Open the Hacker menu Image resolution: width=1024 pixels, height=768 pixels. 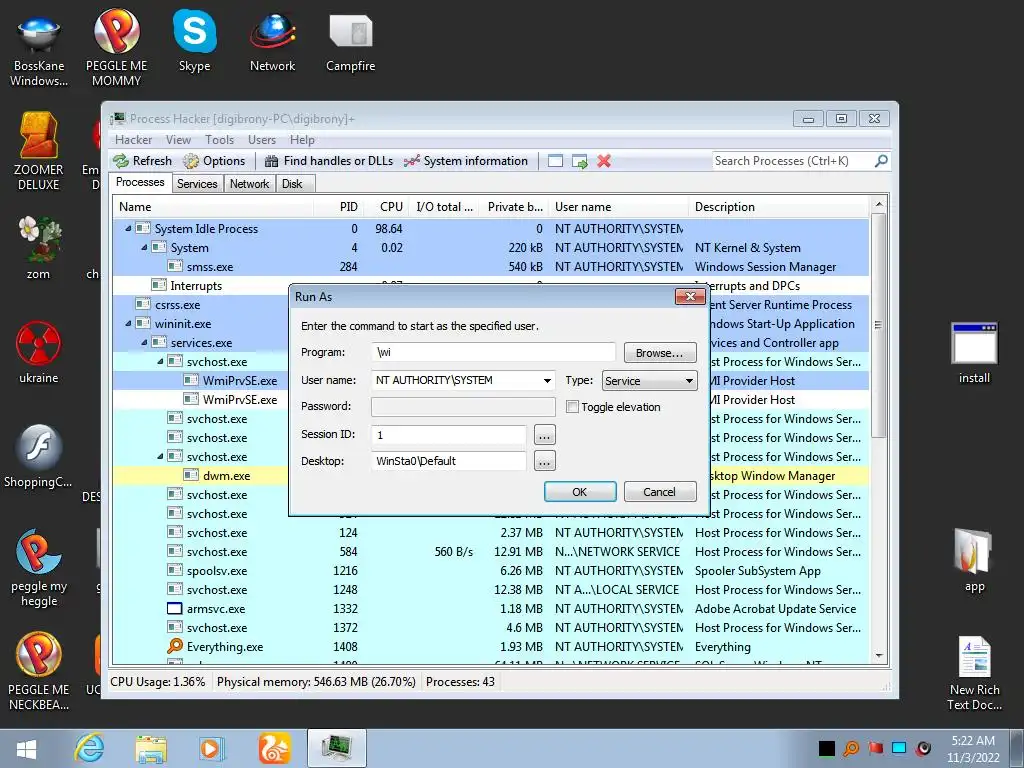[133, 140]
